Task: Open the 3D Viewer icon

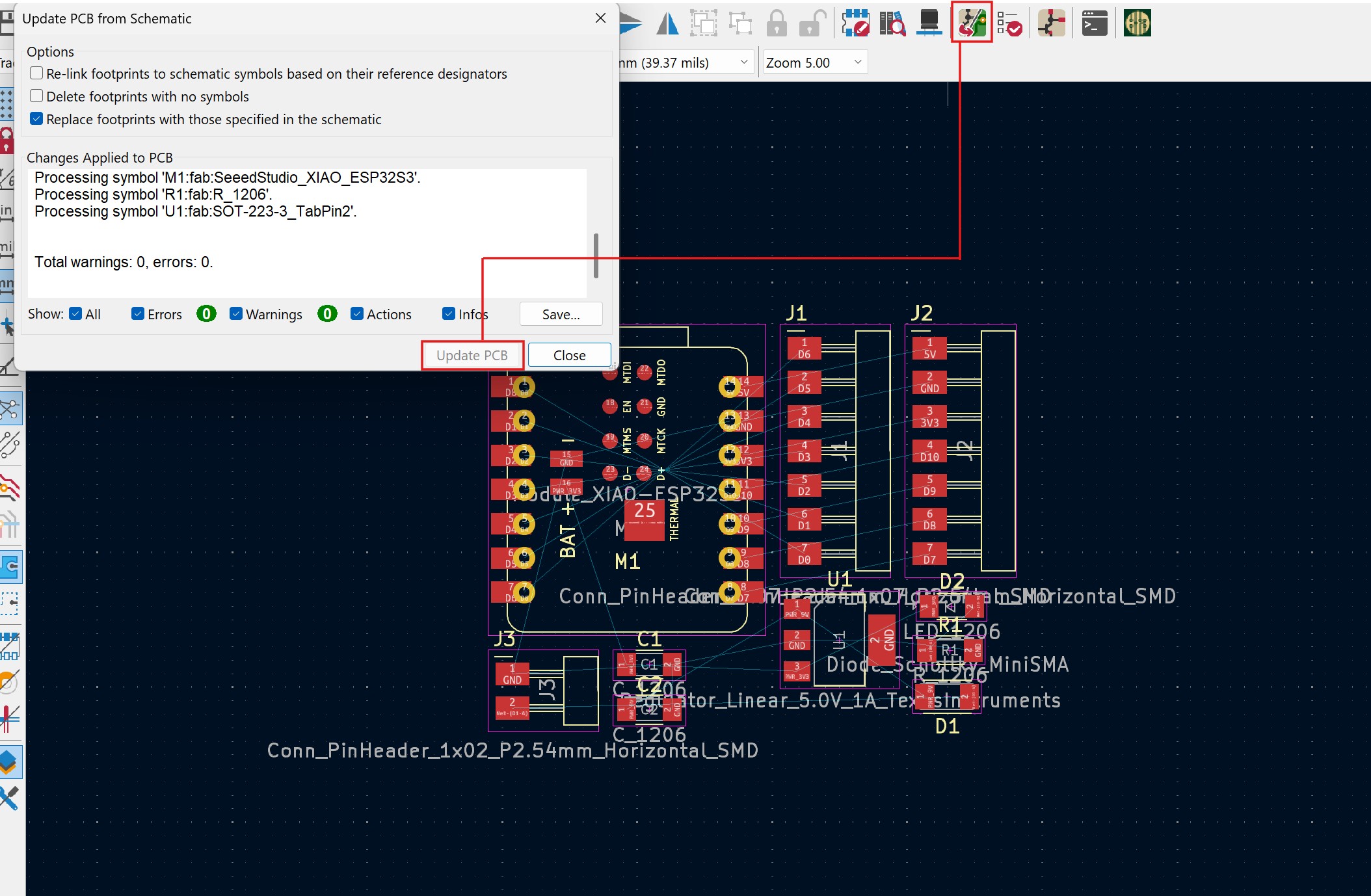Action: (929, 24)
